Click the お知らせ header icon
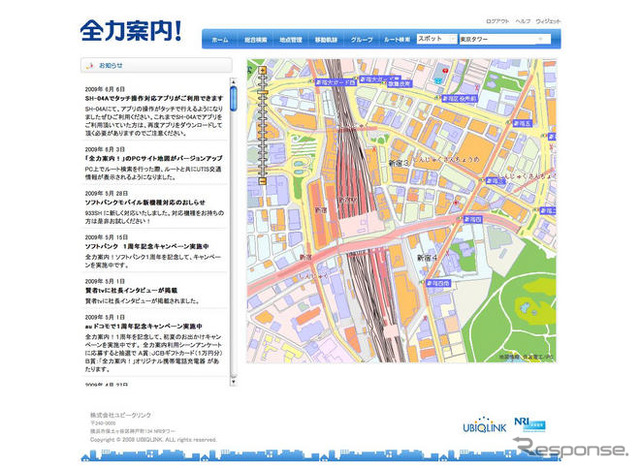640x469 pixels. [x=90, y=65]
